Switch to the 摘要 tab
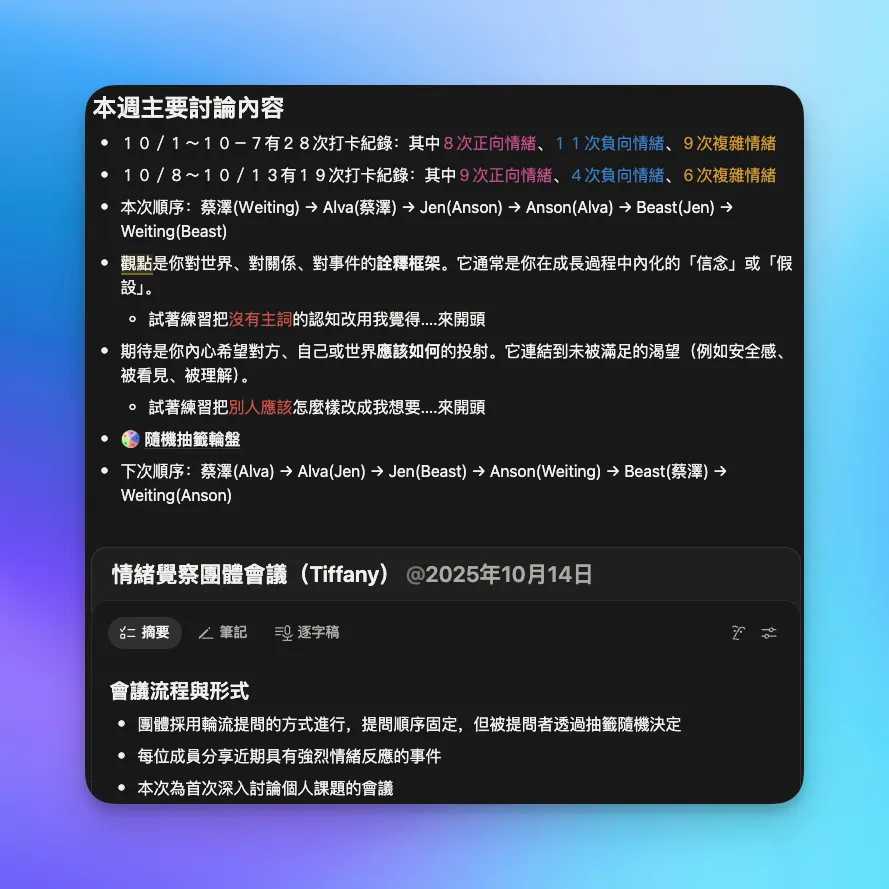 pyautogui.click(x=145, y=633)
